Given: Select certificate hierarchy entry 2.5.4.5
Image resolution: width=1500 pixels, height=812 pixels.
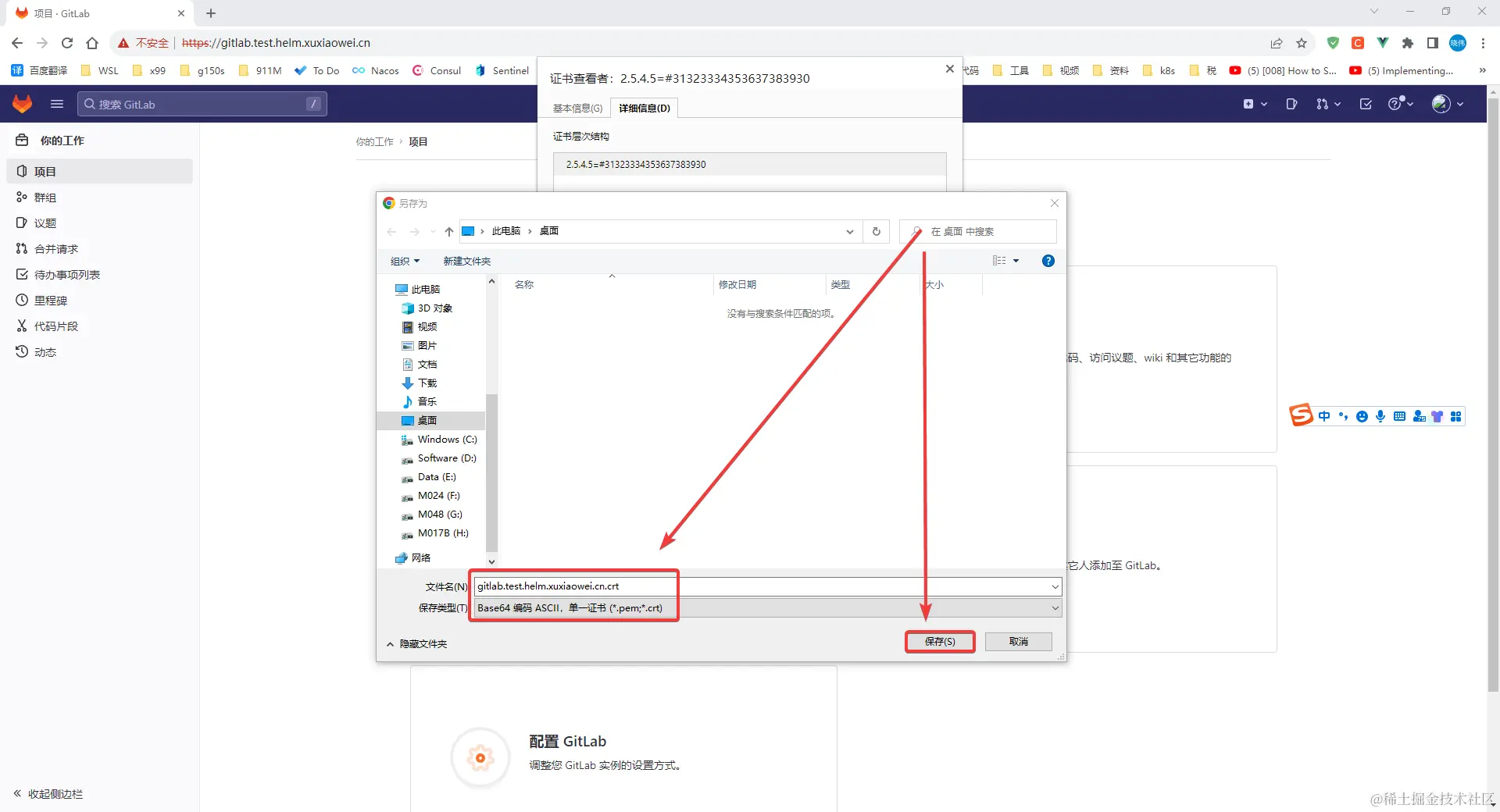Looking at the screenshot, I should coord(750,165).
